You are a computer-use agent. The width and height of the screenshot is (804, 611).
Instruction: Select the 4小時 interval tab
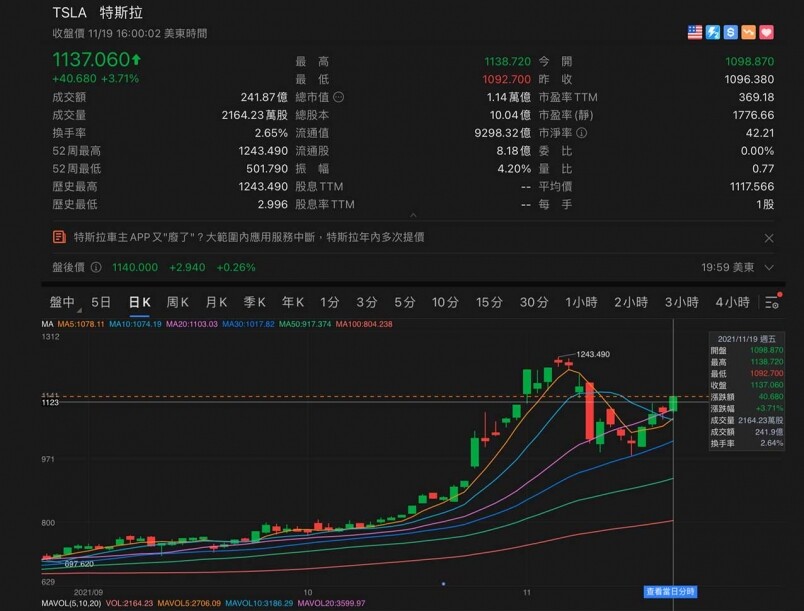point(732,302)
